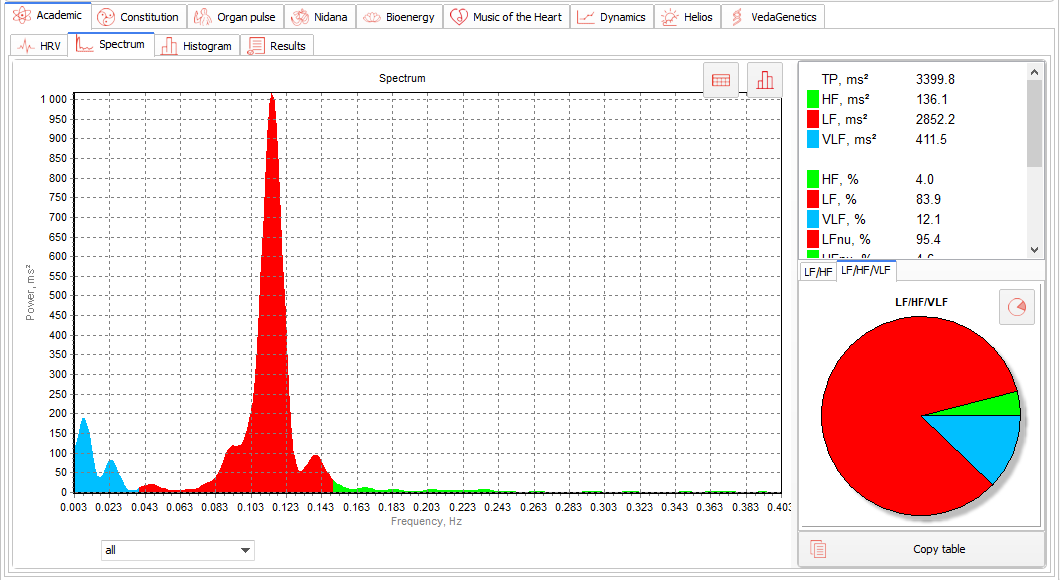Open the VedaGenetics tab
Image resolution: width=1060 pixels, height=580 pixels.
pyautogui.click(x=774, y=17)
